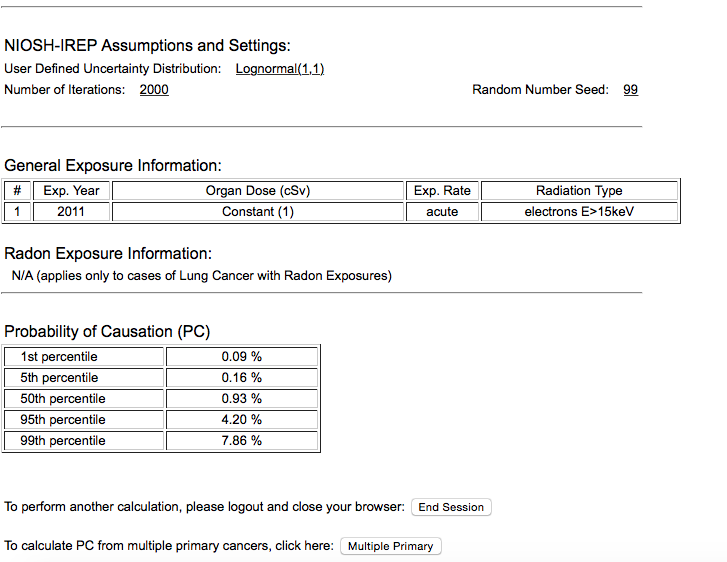Click the Multiple Primary button

coord(390,546)
